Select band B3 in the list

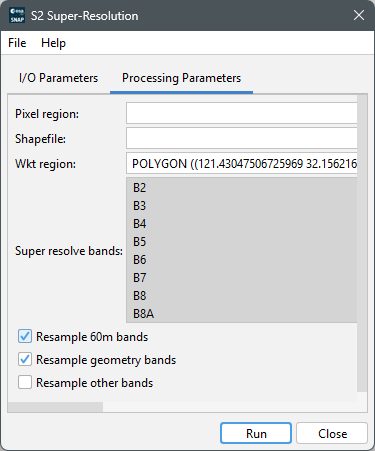point(241,206)
